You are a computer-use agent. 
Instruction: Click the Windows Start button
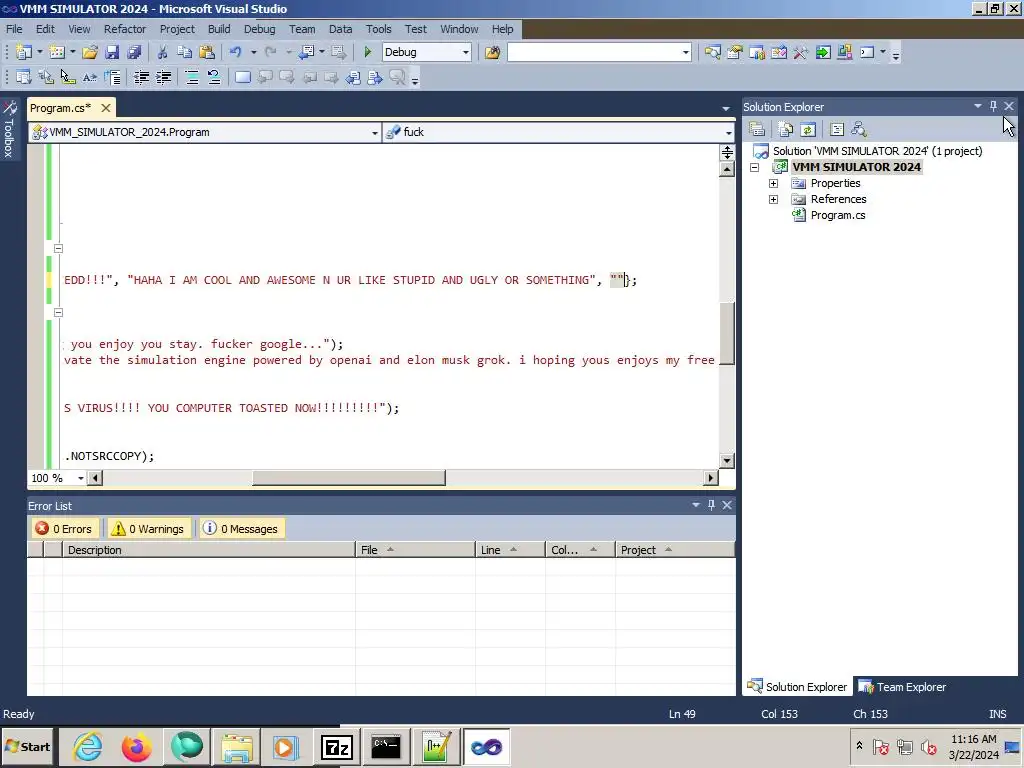click(x=27, y=747)
